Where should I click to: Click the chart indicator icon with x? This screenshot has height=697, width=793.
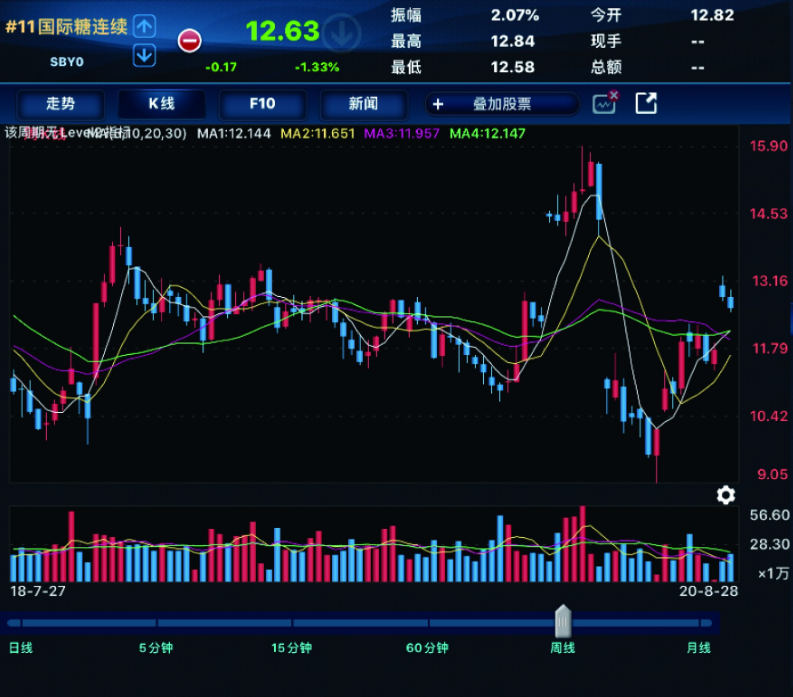tap(605, 103)
